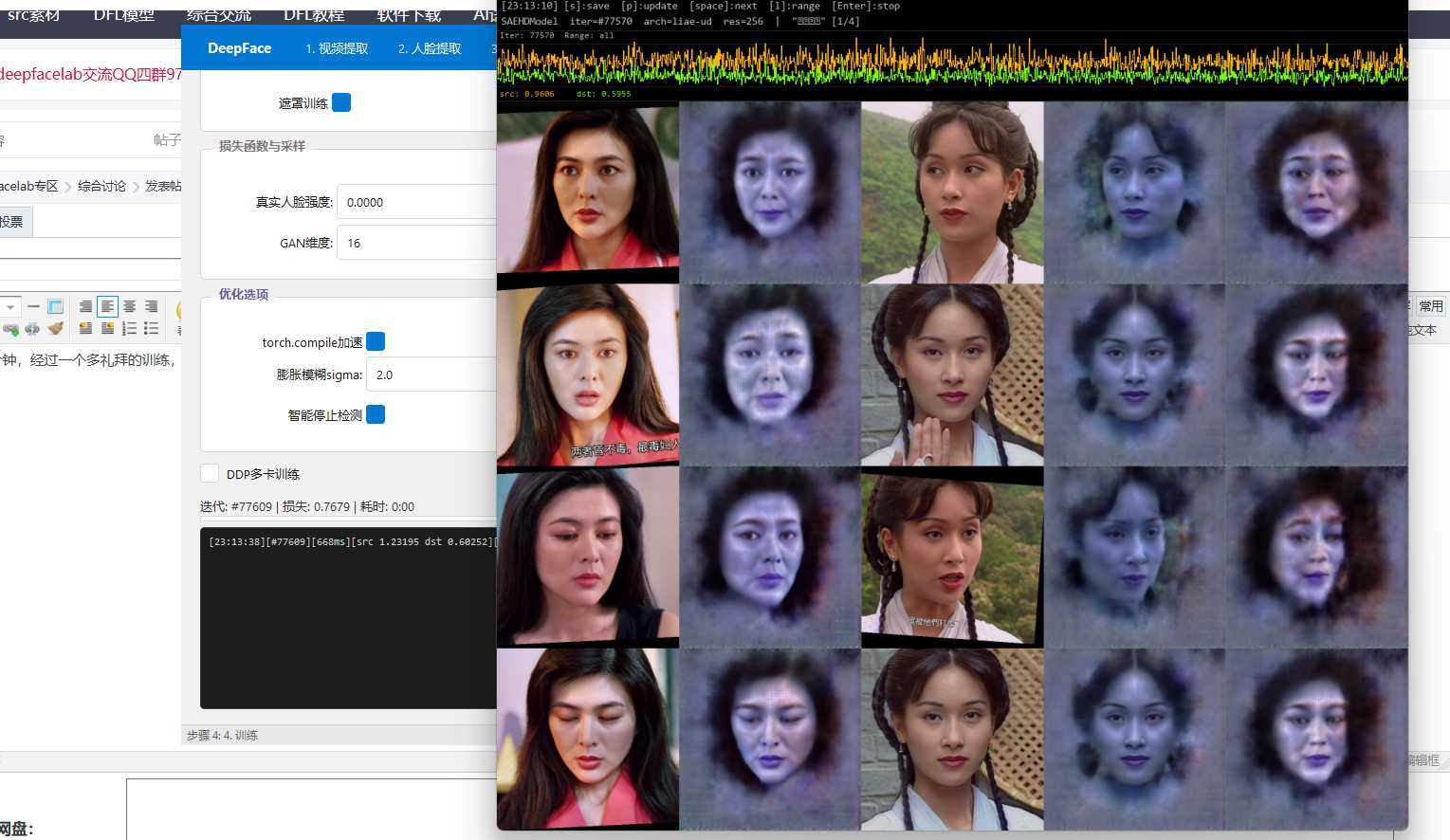Viewport: 1450px width, 840px height.
Task: Check the DDP多卡训练 checkbox
Action: pos(210,473)
